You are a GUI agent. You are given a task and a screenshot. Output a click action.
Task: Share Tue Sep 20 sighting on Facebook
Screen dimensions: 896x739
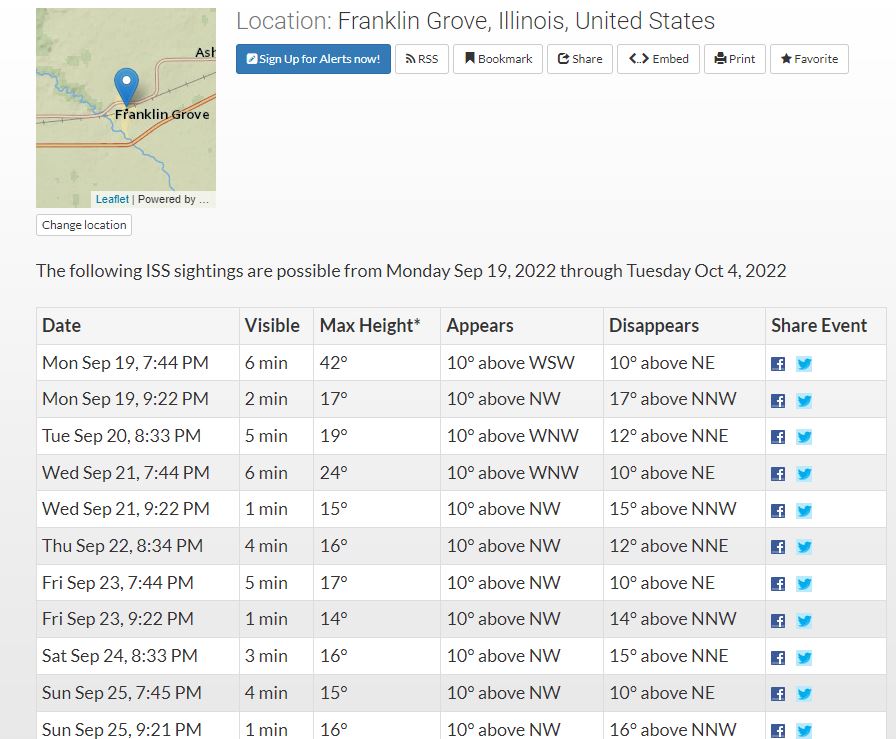[778, 437]
